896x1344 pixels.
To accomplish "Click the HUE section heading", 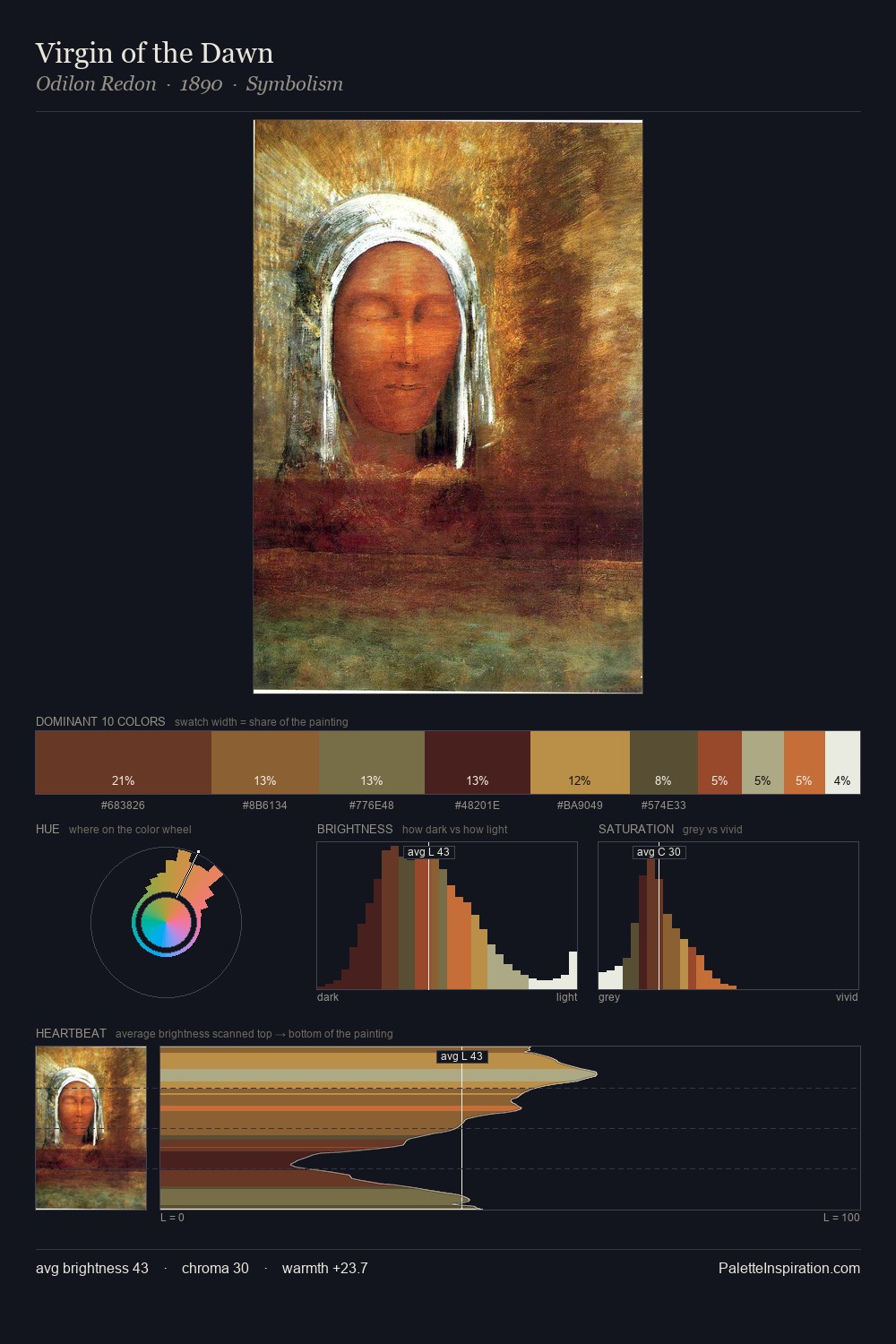I will 47,829.
